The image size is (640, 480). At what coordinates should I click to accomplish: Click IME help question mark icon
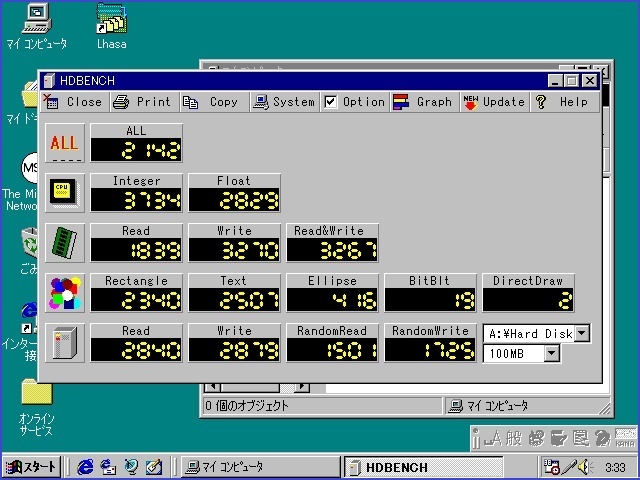[x=602, y=439]
